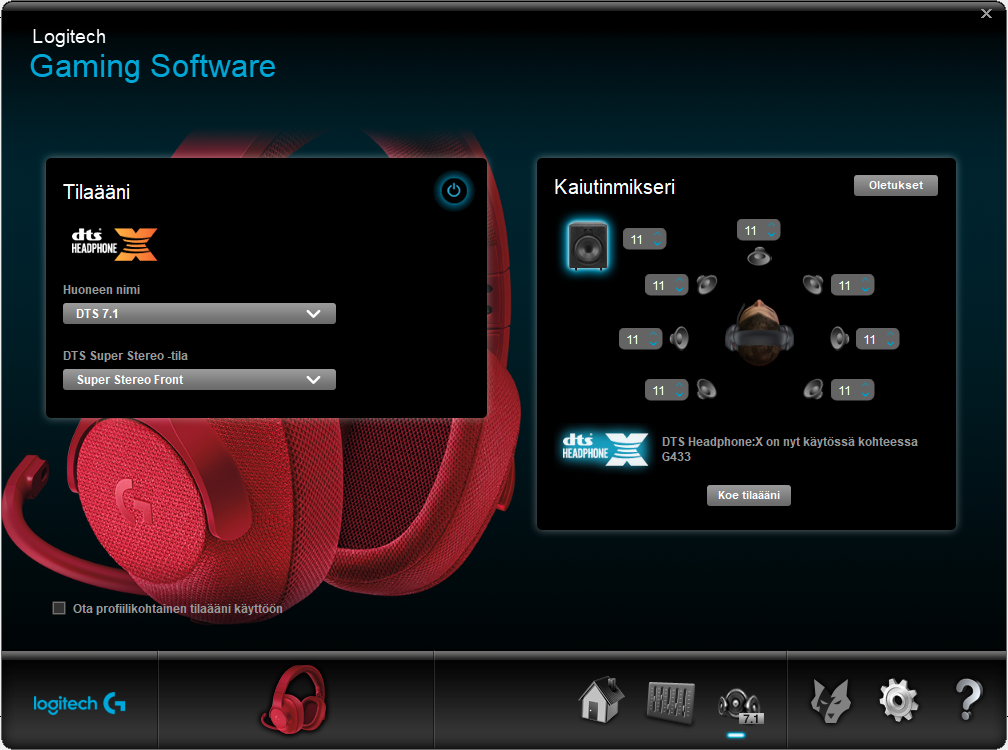Adjust the rear left speaker volume stepper
The width and height of the screenshot is (1008, 750).
point(667,389)
